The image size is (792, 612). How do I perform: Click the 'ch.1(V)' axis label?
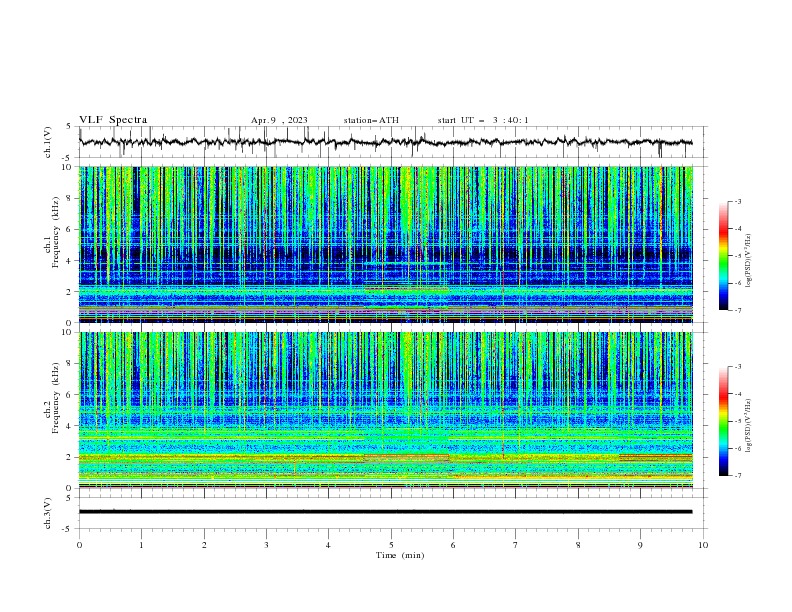tap(48, 142)
